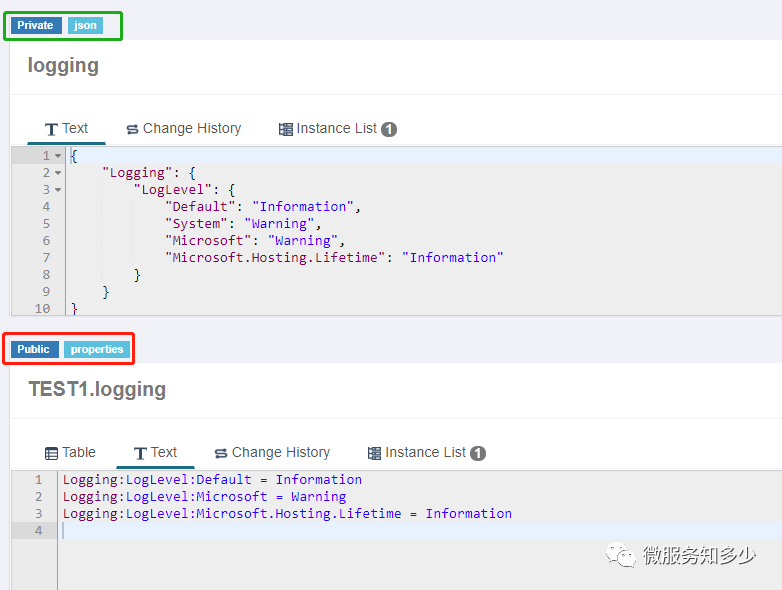Click the Public label badge

(x=34, y=349)
